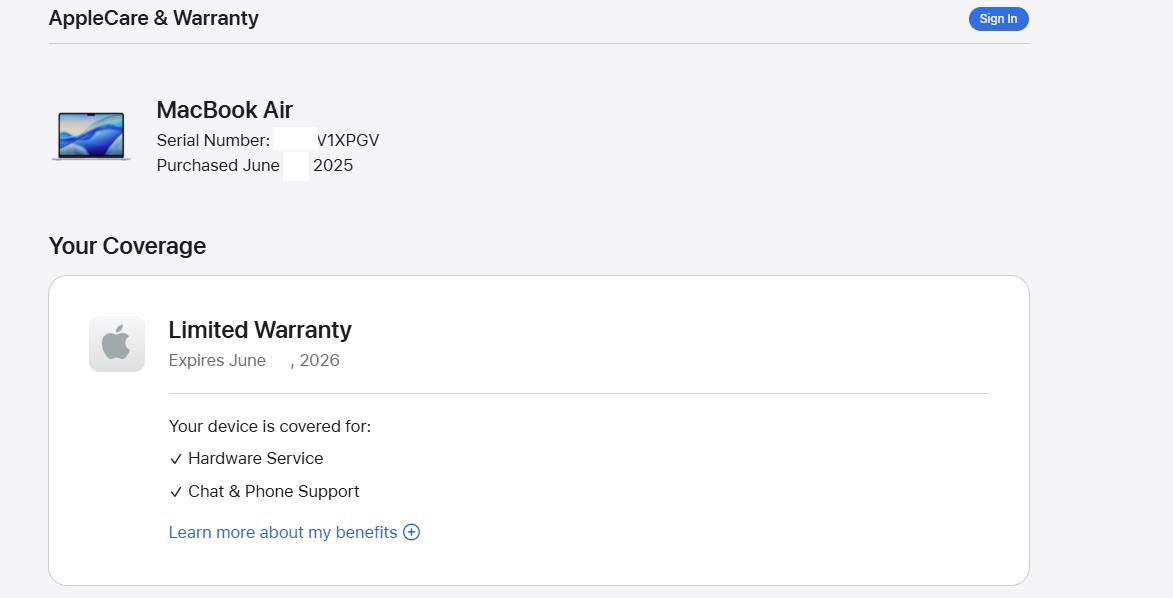Click the Limited Warranty heading
The image size is (1173, 598).
click(x=259, y=330)
